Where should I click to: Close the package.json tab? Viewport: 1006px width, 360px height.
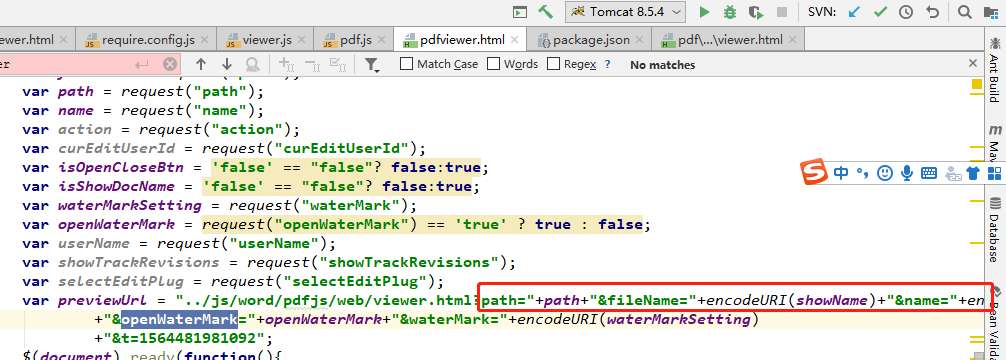pyautogui.click(x=640, y=40)
